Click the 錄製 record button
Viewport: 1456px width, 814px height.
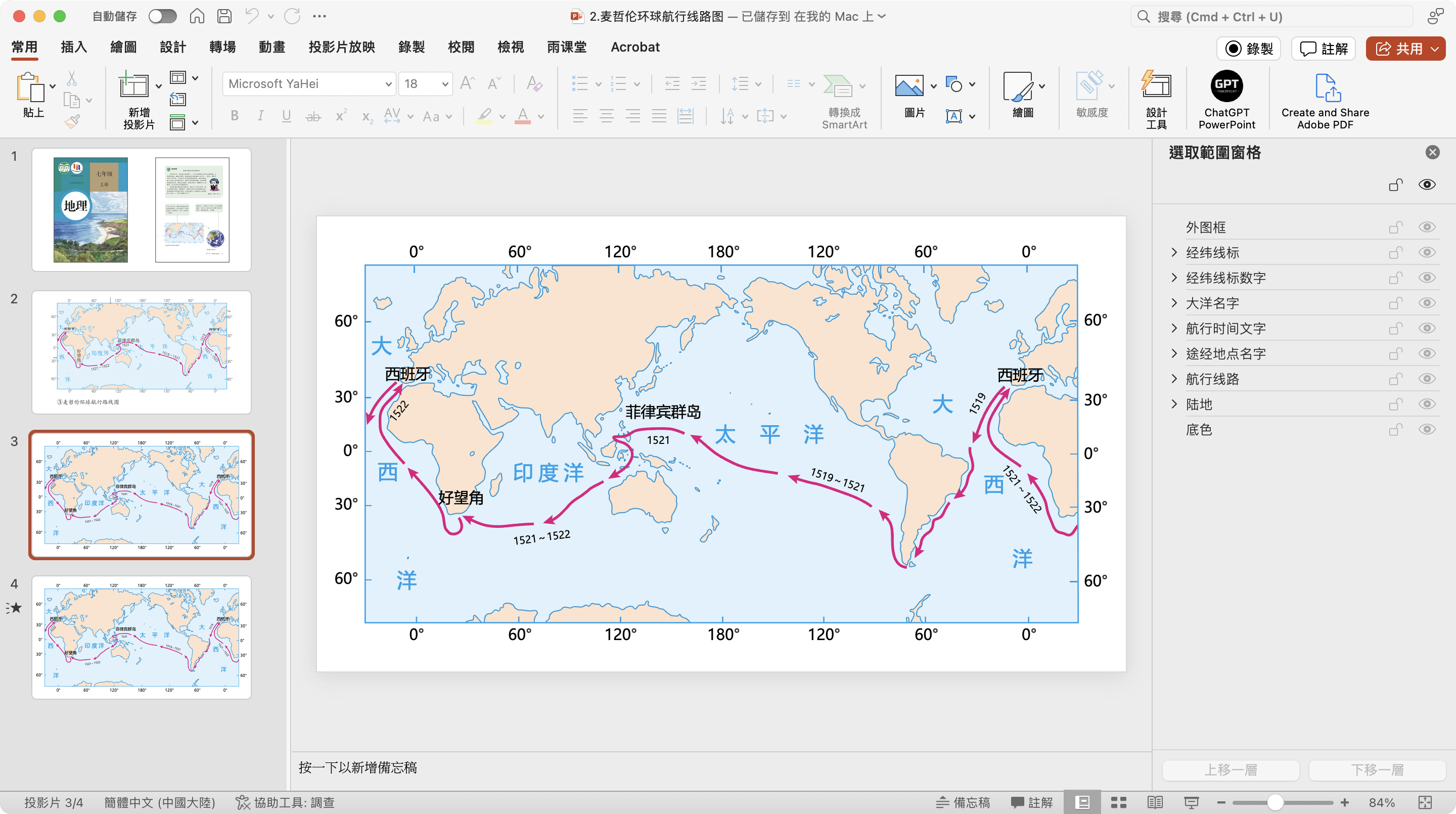tap(1249, 49)
